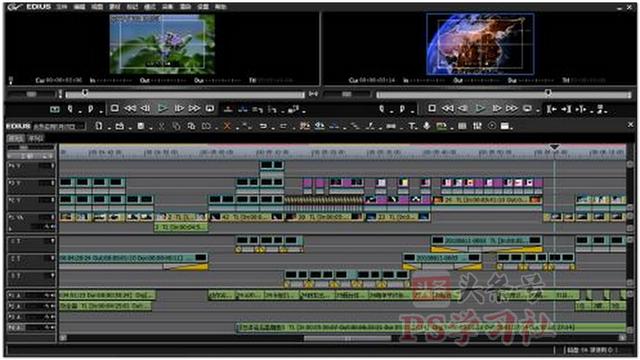Screen dimensions: 640x360
Task: Toggle mute on the first T title track
Action: pos(52,241)
